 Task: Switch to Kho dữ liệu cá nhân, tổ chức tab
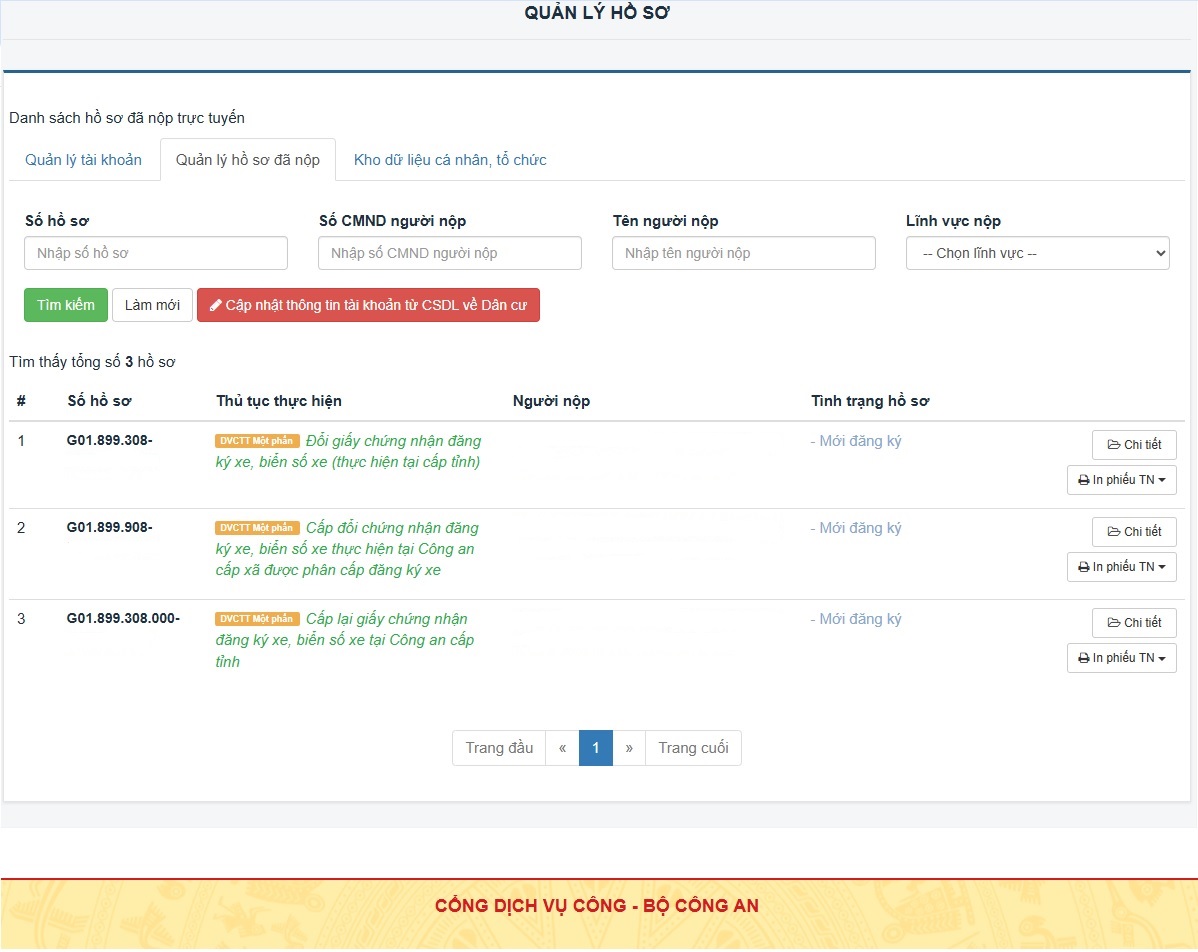point(450,160)
